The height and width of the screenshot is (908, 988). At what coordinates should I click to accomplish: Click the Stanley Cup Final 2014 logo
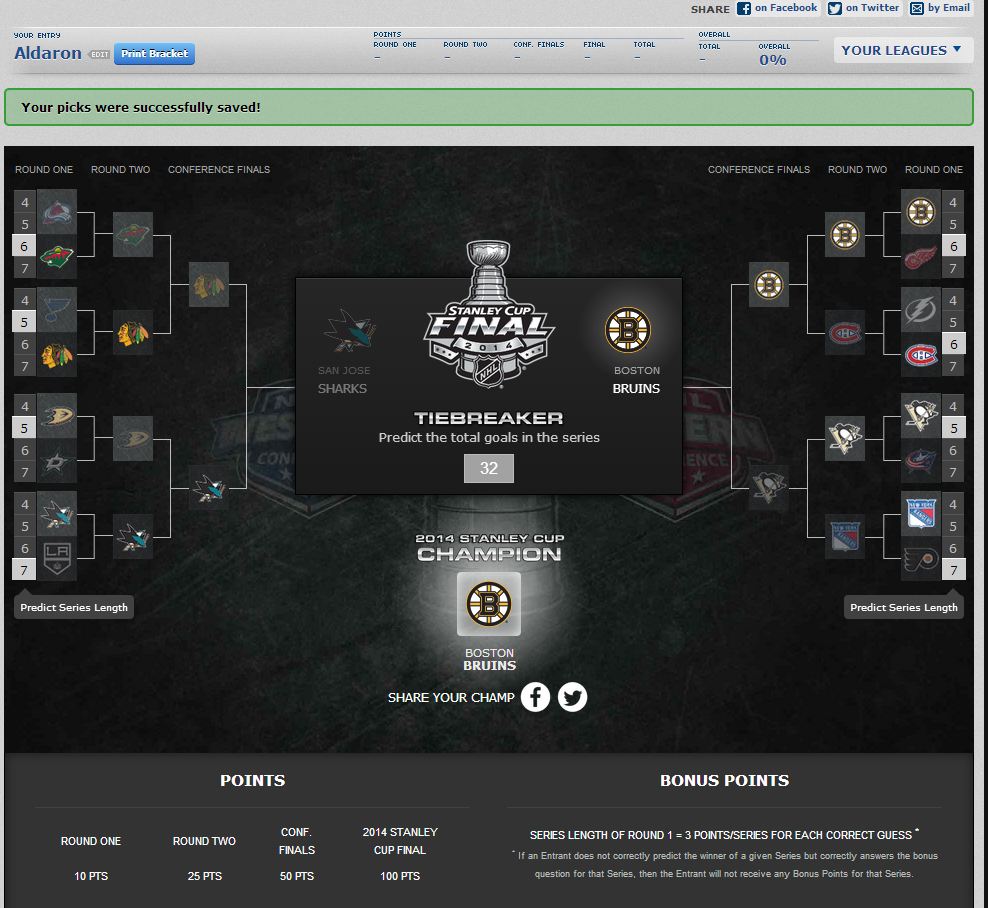tap(489, 315)
